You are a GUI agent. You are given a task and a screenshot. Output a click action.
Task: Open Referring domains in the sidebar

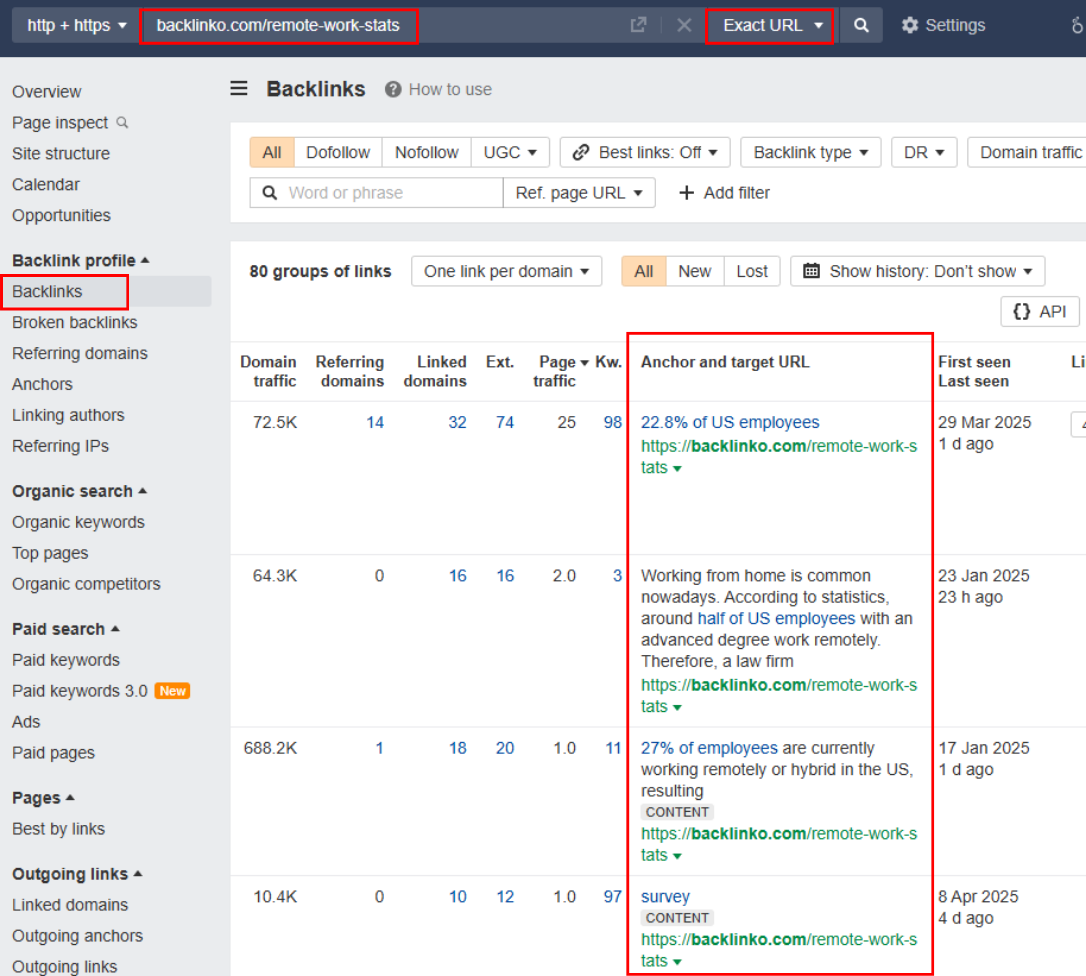pos(80,353)
